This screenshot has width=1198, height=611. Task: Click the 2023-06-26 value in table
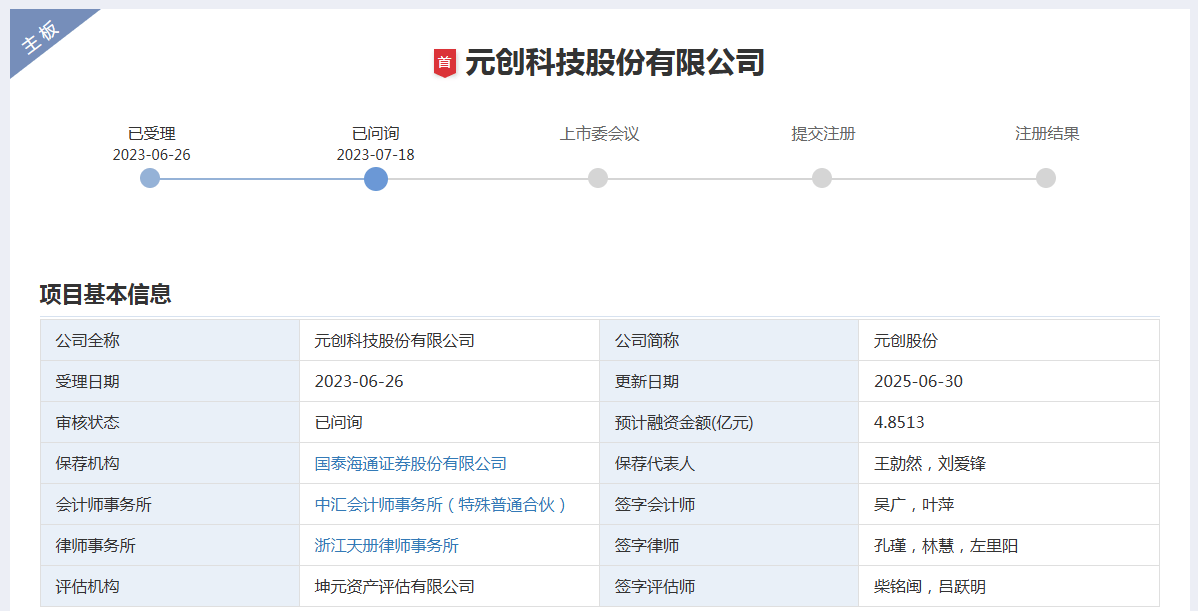[x=449, y=382]
